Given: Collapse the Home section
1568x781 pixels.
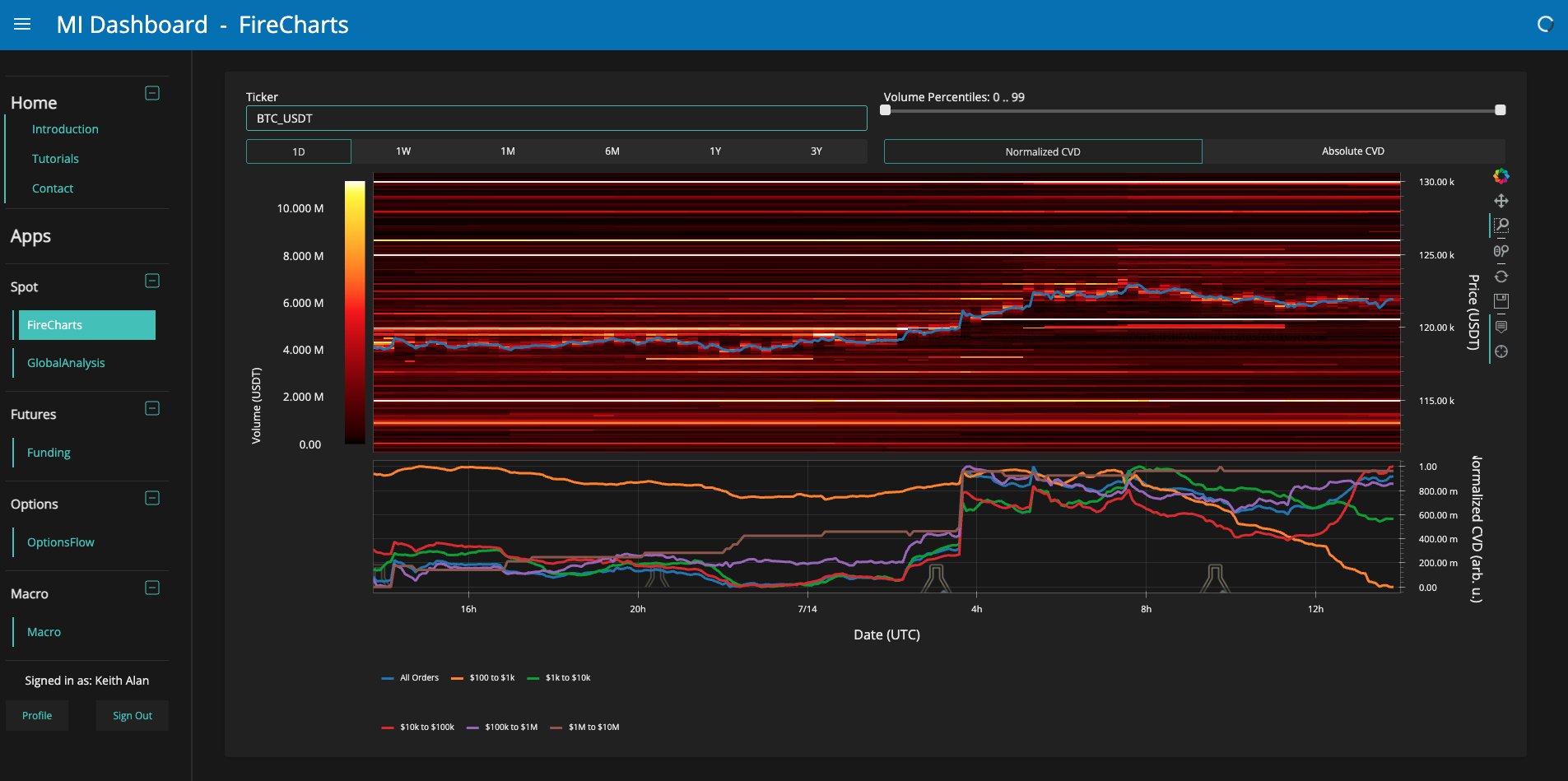Looking at the screenshot, I should 152,93.
